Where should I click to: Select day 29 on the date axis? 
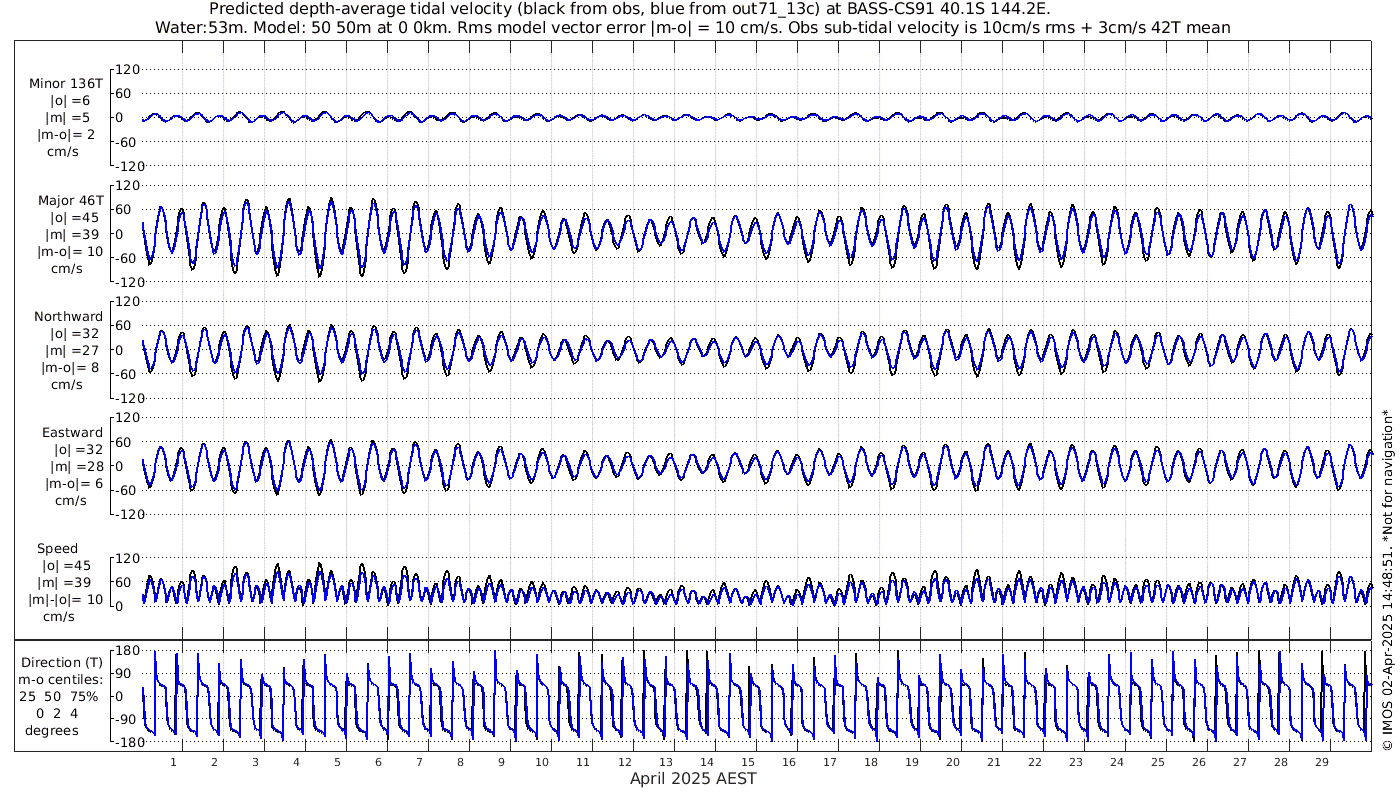1321,762
